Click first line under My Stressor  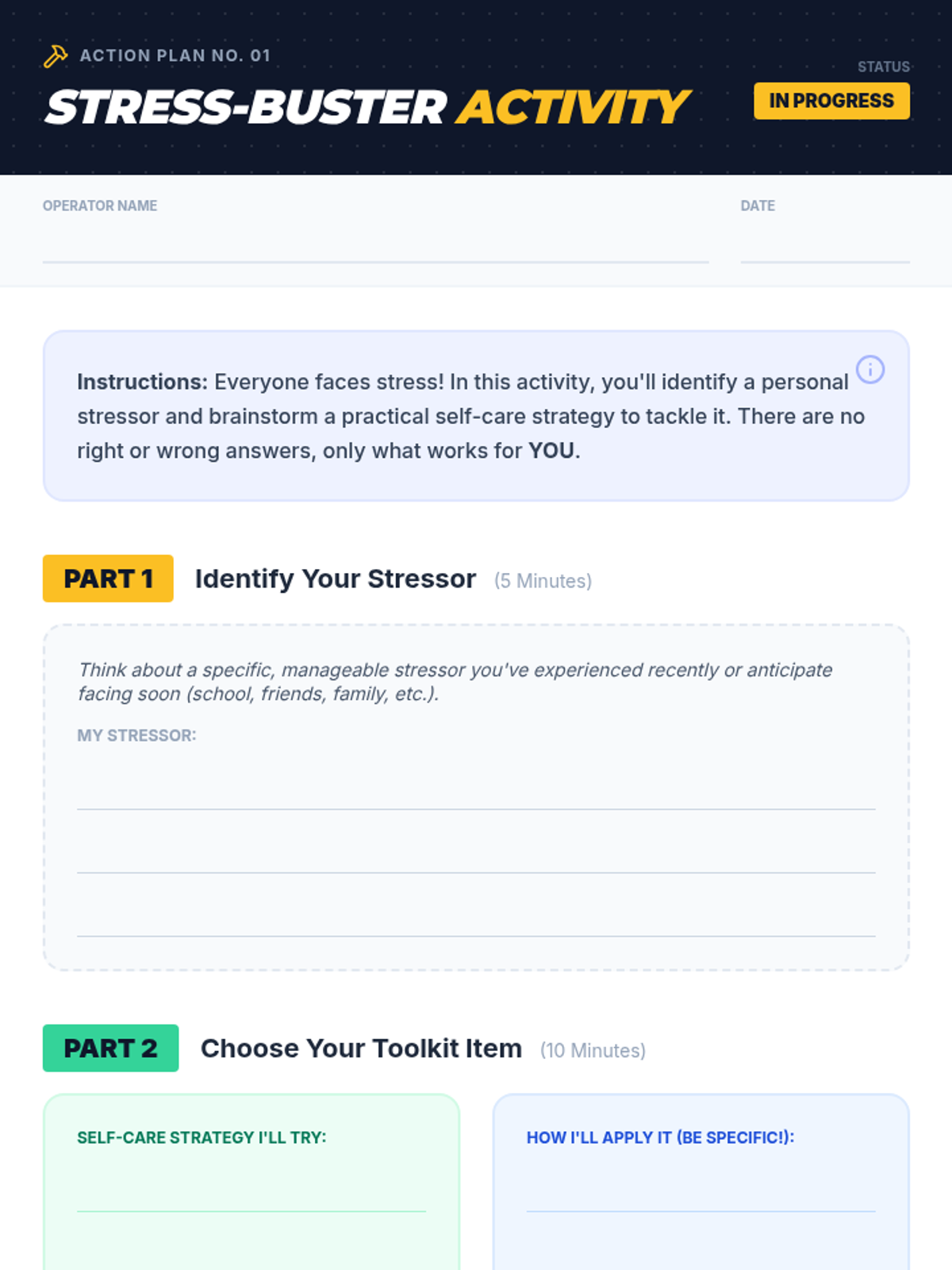(x=476, y=794)
